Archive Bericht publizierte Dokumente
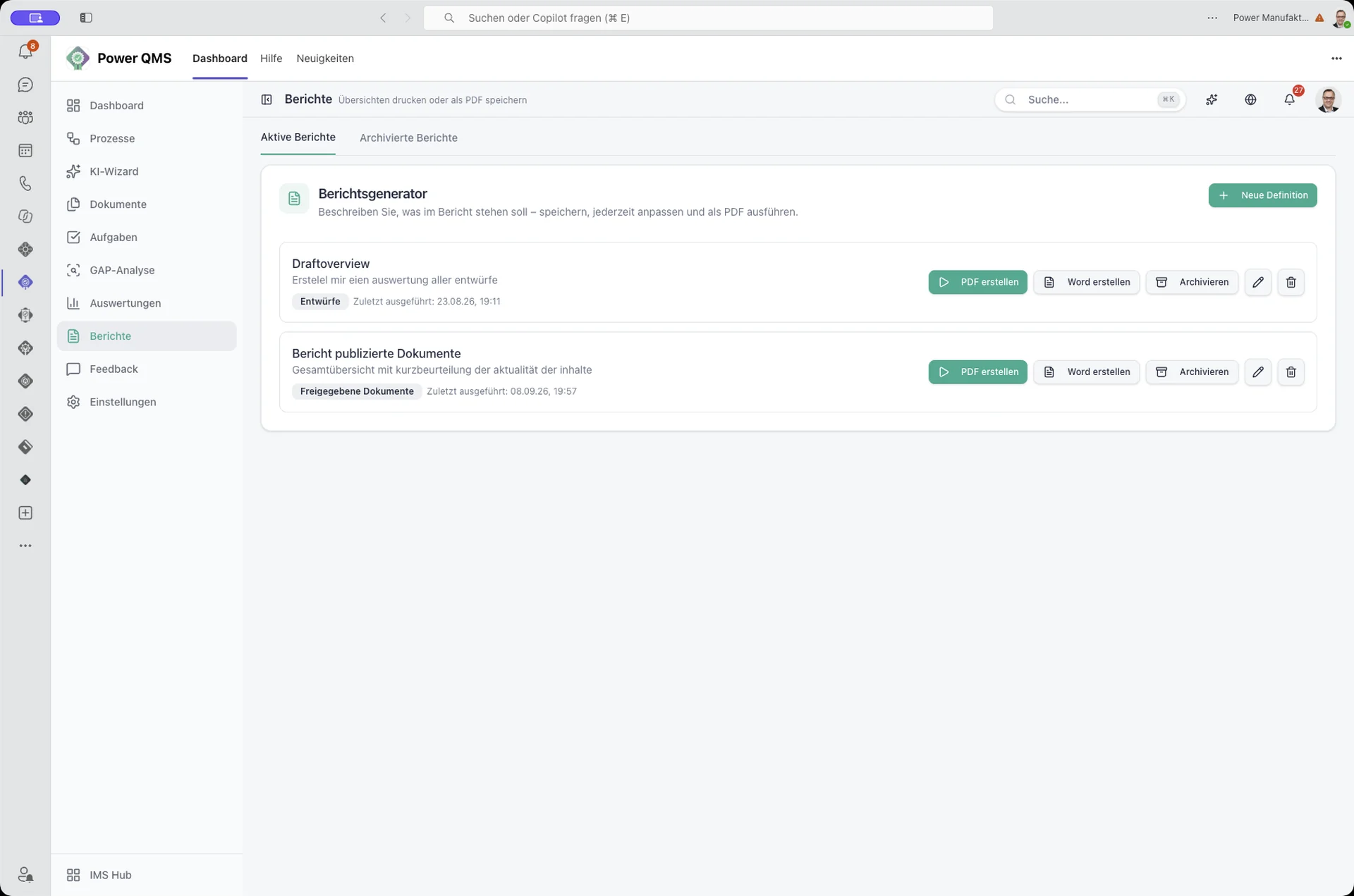This screenshot has width=1354, height=896. [x=1192, y=372]
